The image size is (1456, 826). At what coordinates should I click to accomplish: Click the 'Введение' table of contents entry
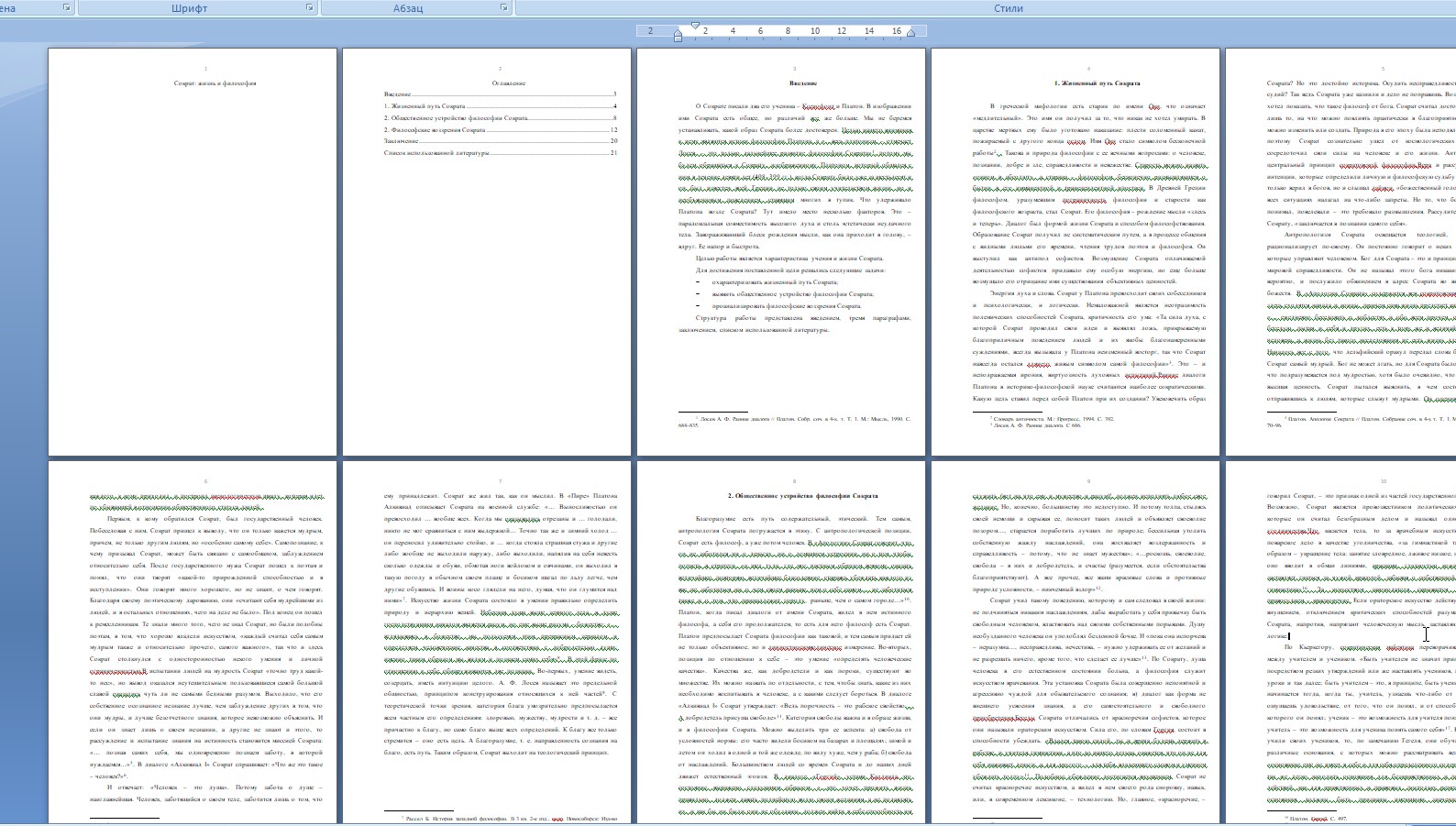coord(398,94)
